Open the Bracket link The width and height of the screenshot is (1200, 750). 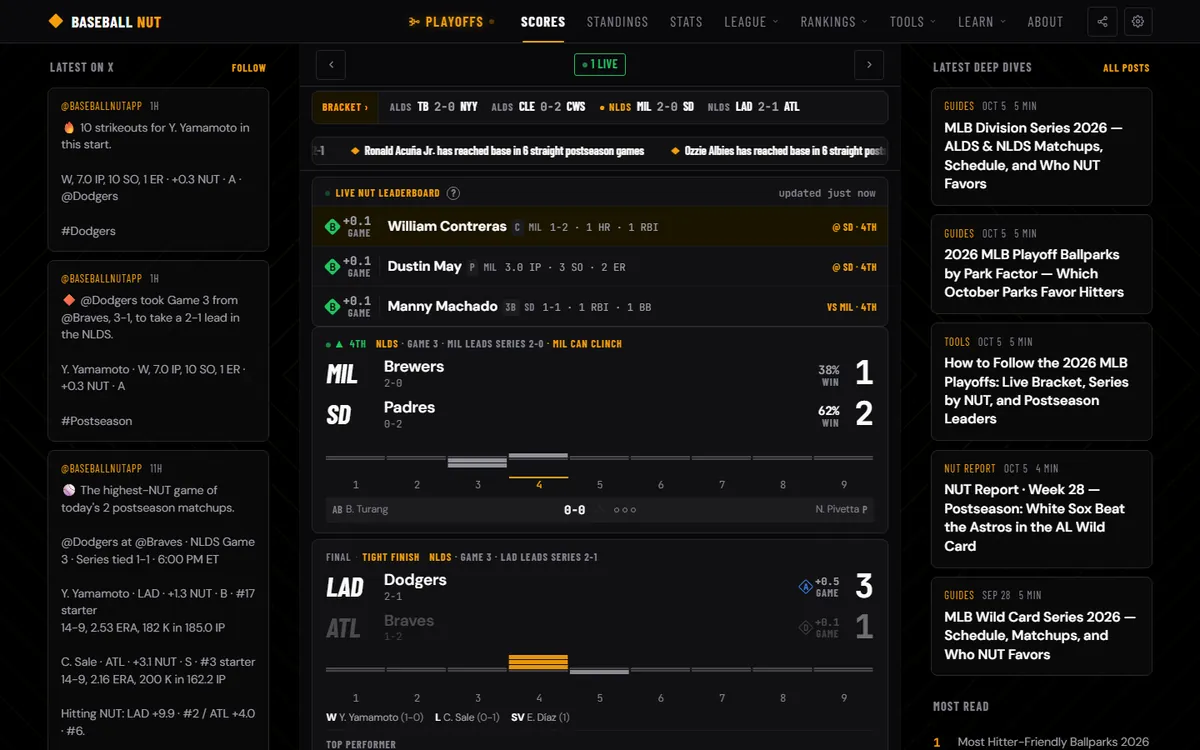[345, 107]
